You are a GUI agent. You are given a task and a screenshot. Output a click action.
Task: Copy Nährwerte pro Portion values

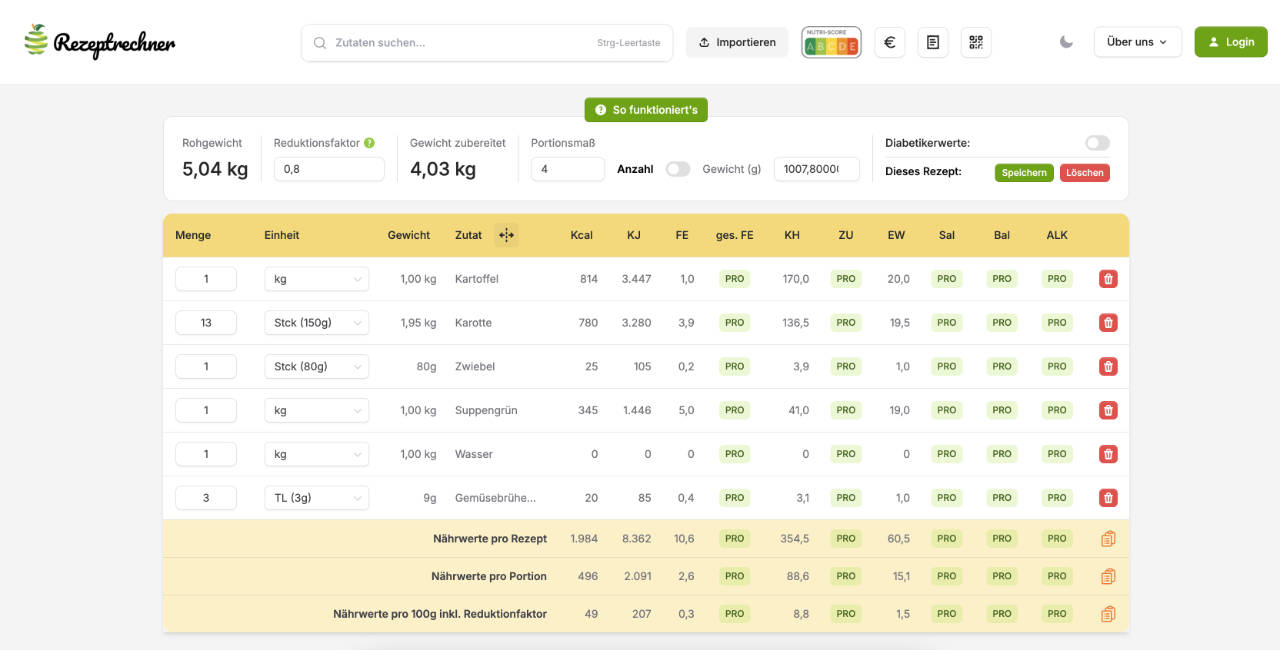pyautogui.click(x=1108, y=576)
